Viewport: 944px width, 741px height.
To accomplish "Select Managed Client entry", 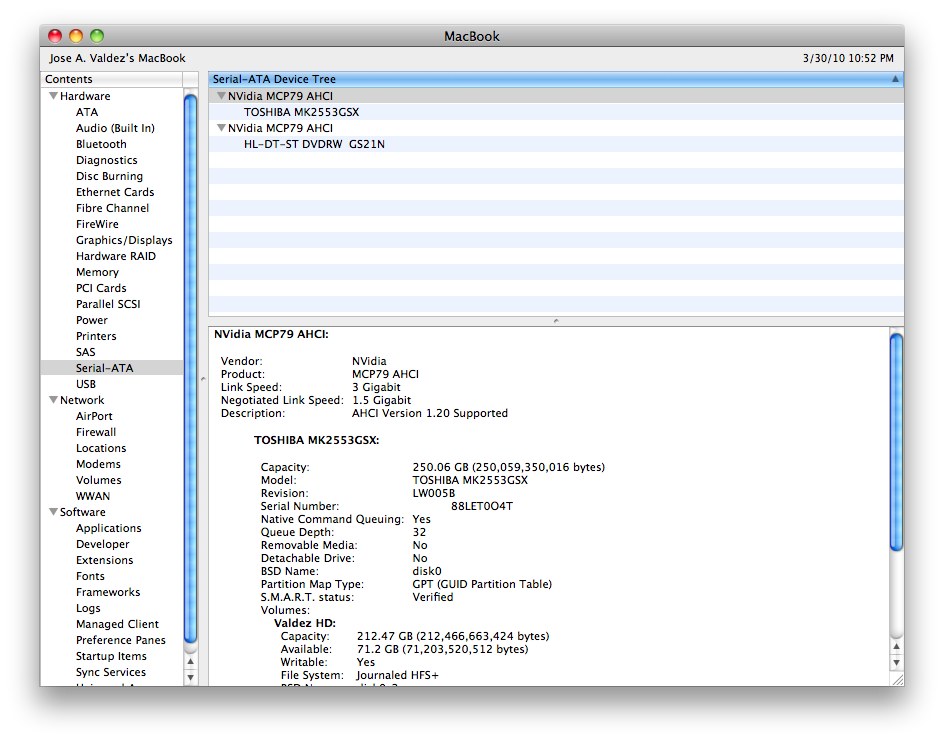I will 117,624.
